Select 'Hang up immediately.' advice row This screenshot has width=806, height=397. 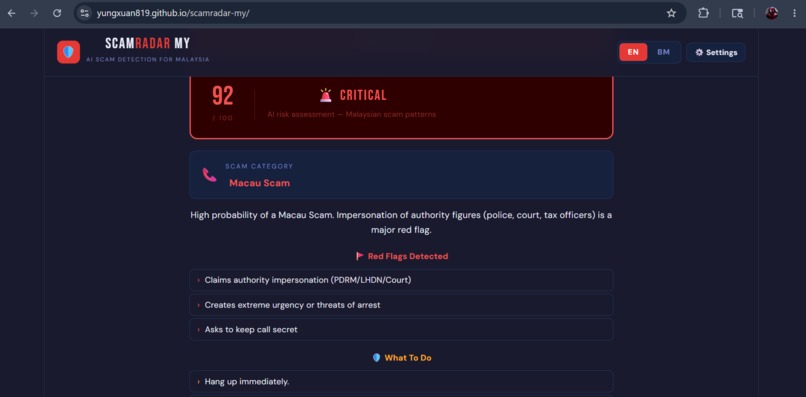(x=401, y=382)
